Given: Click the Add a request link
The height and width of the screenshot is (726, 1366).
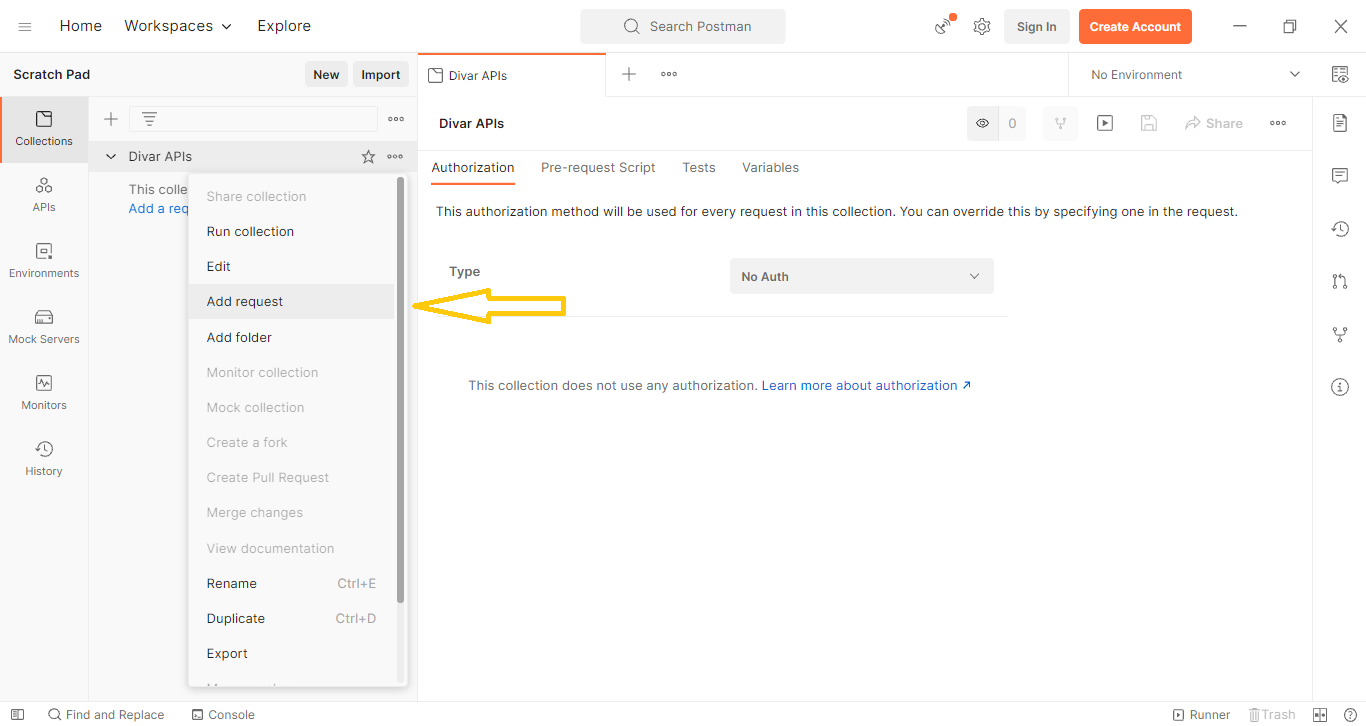Looking at the screenshot, I should click(159, 208).
